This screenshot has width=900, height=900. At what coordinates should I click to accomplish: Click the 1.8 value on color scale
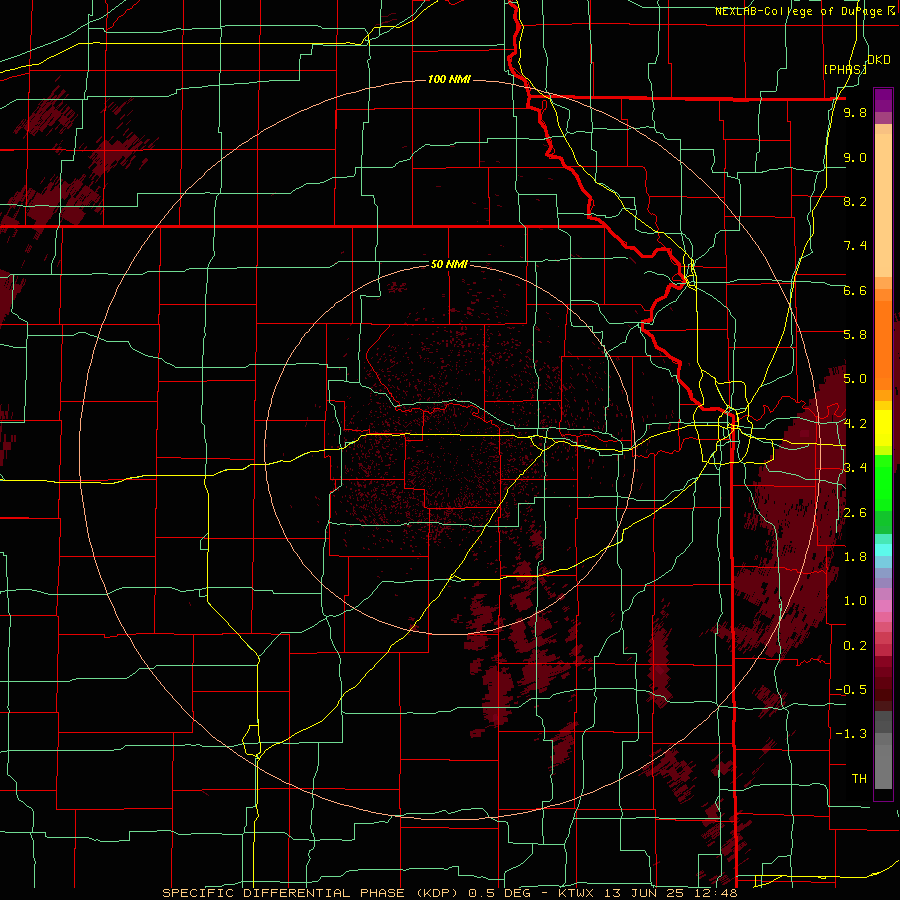click(855, 557)
